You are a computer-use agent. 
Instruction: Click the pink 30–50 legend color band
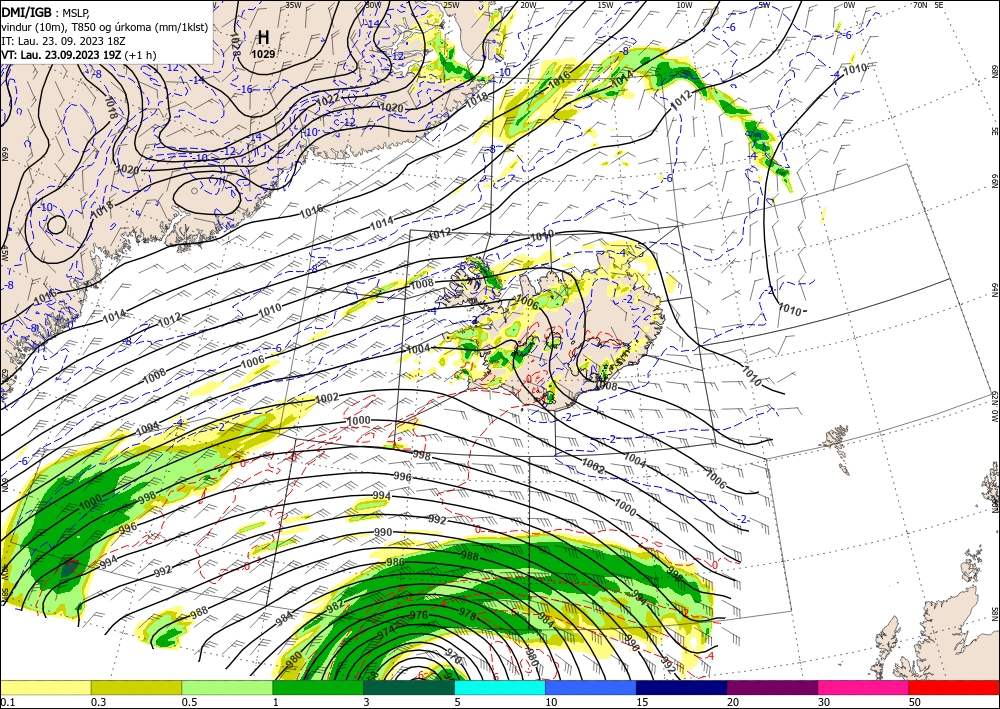click(x=864, y=687)
